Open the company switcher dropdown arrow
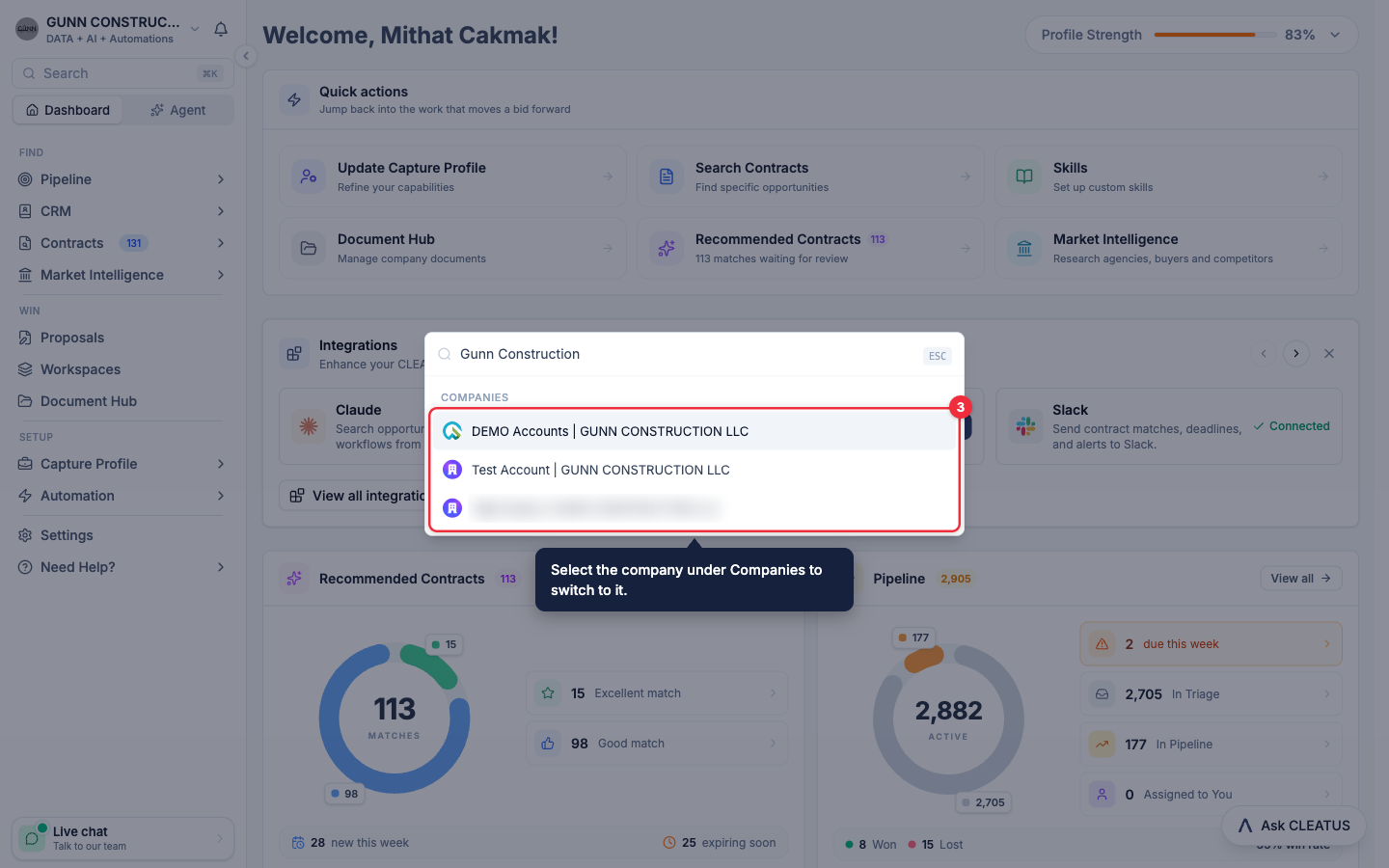Image resolution: width=1389 pixels, height=868 pixels. point(195,29)
